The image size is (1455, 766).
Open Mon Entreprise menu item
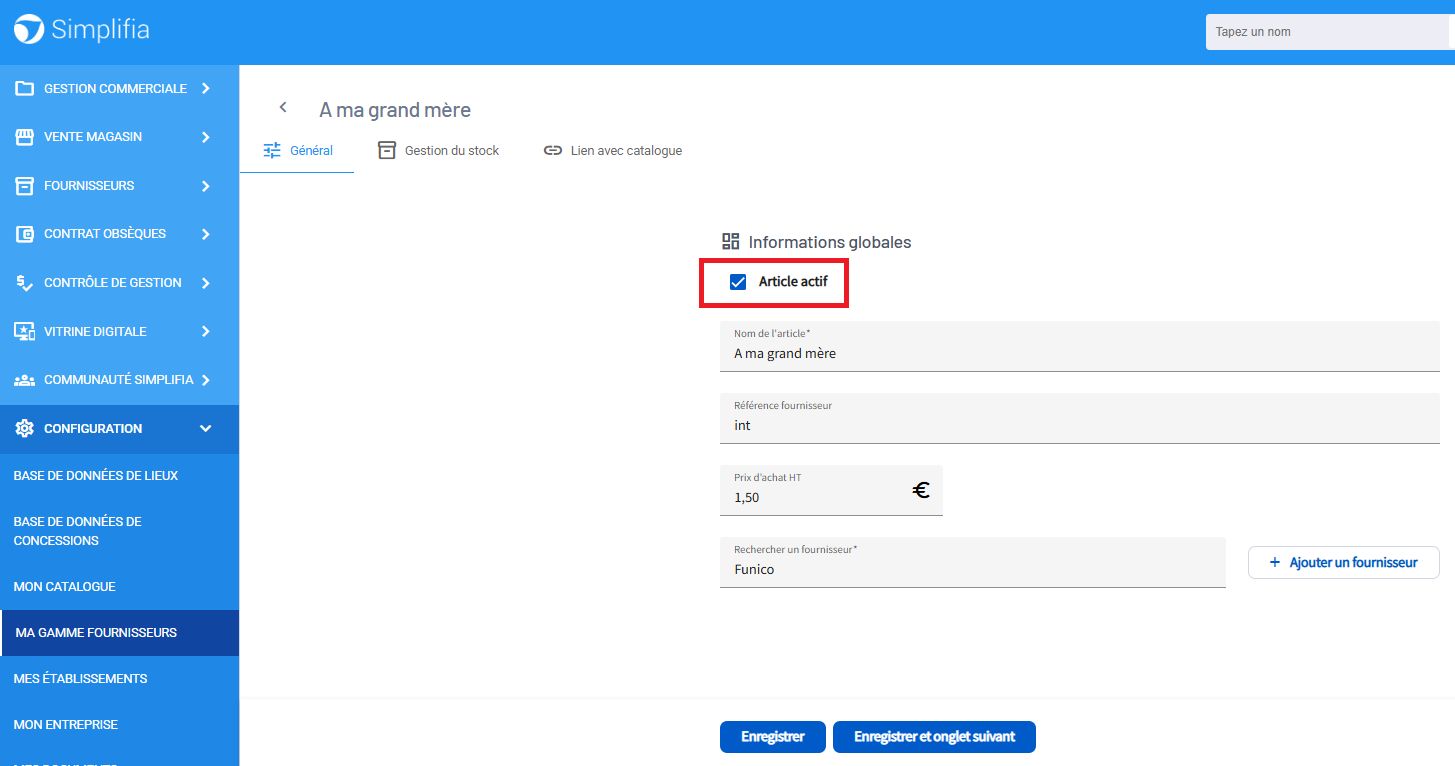click(x=119, y=724)
